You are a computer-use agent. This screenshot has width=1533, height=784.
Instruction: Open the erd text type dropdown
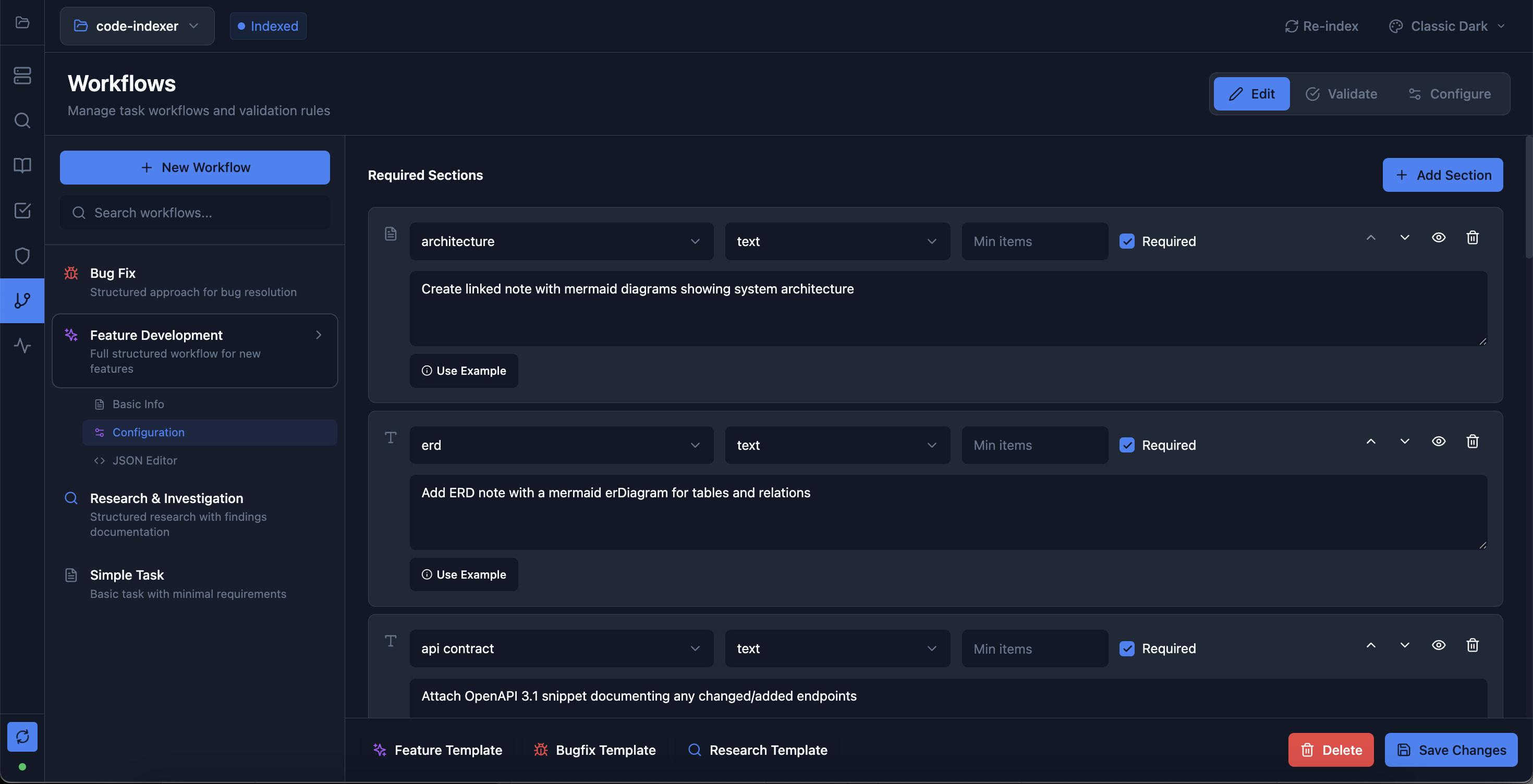coord(837,445)
